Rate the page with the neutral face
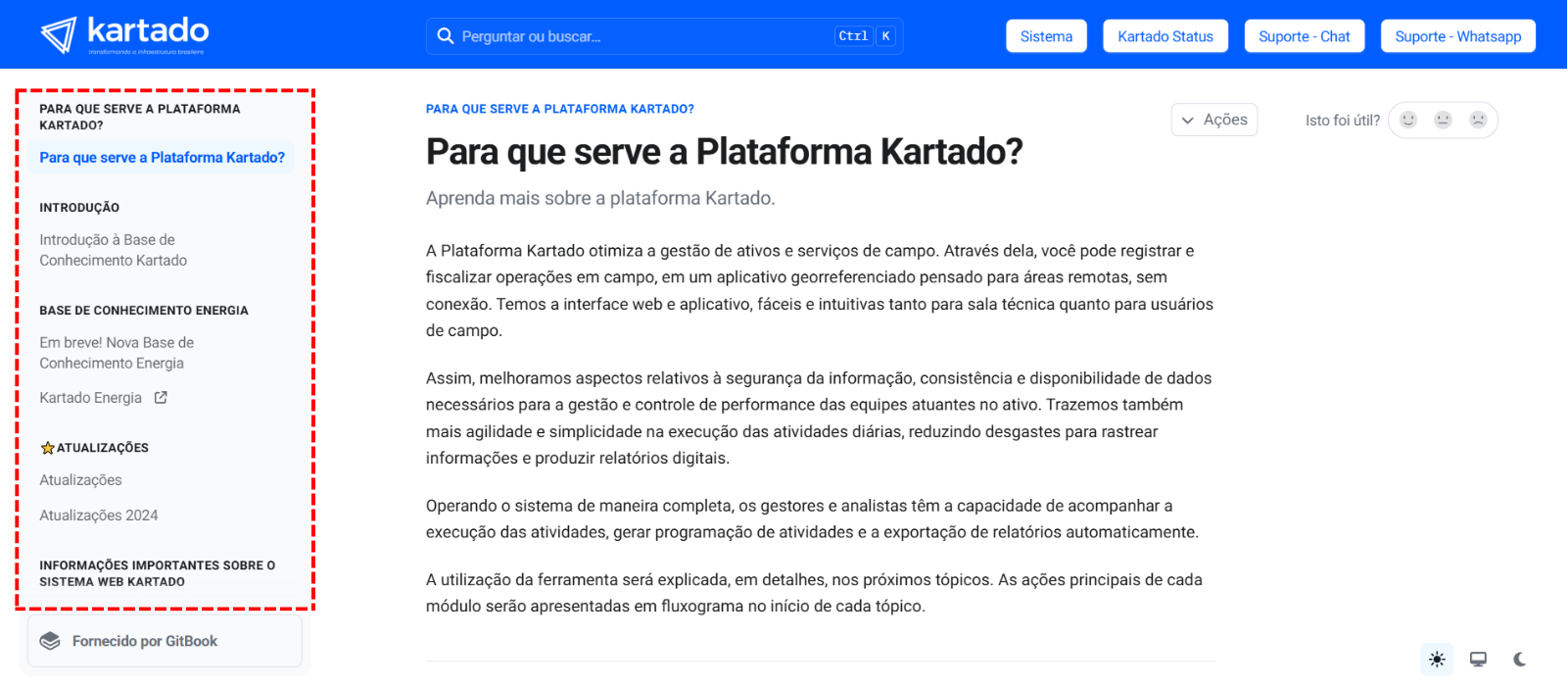Viewport: 1568px width, 688px height. click(x=1443, y=120)
